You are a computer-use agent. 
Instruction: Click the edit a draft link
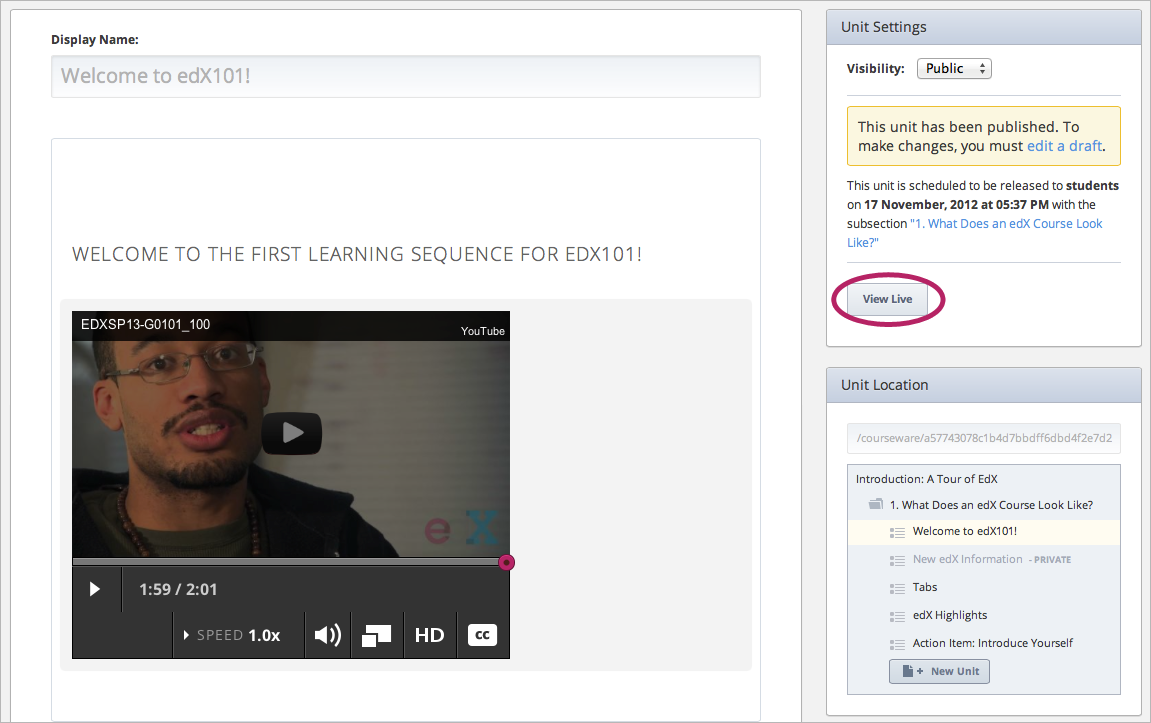(x=1064, y=146)
